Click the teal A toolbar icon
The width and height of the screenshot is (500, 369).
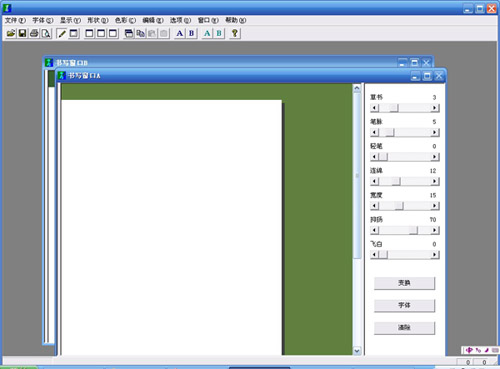207,33
